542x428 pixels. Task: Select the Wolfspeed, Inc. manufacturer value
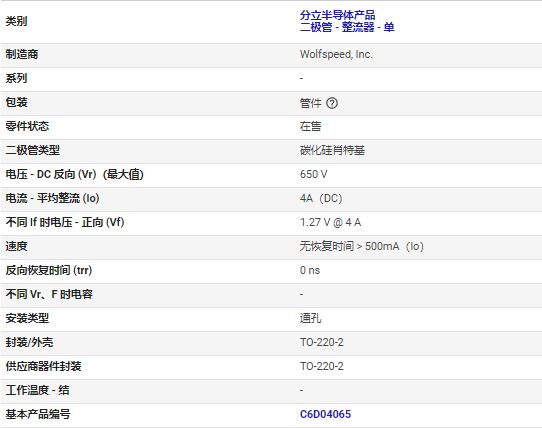click(x=336, y=54)
